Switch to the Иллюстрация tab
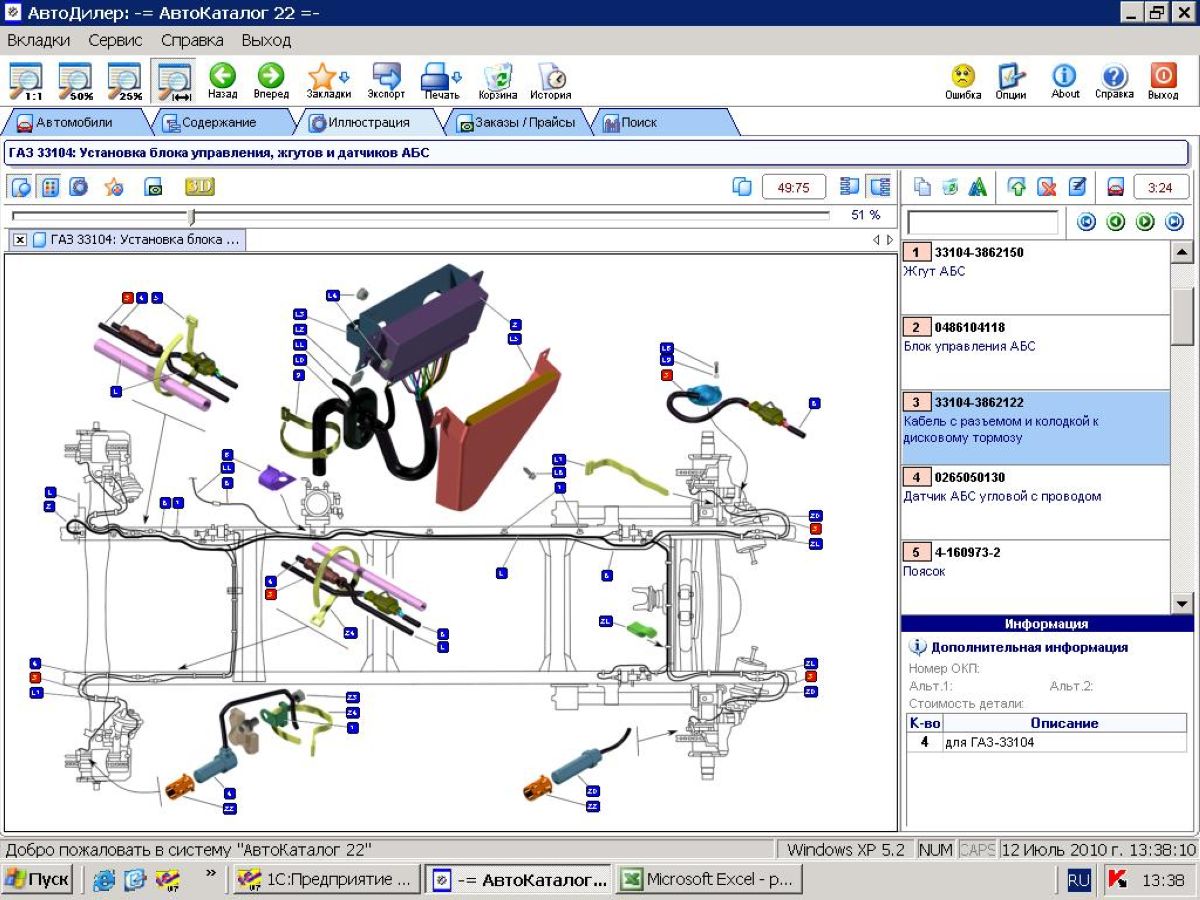The height and width of the screenshot is (900, 1200). point(369,123)
